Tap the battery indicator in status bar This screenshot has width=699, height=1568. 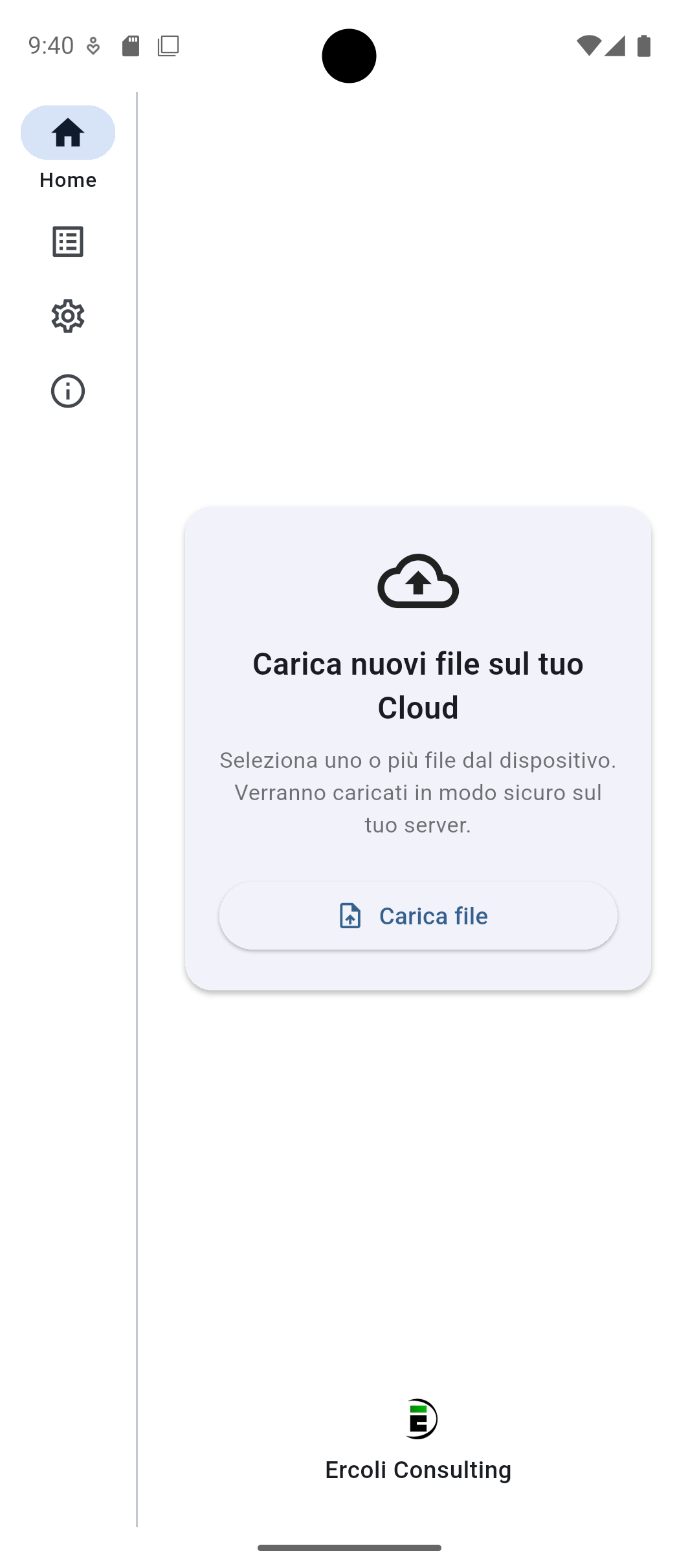[x=644, y=46]
